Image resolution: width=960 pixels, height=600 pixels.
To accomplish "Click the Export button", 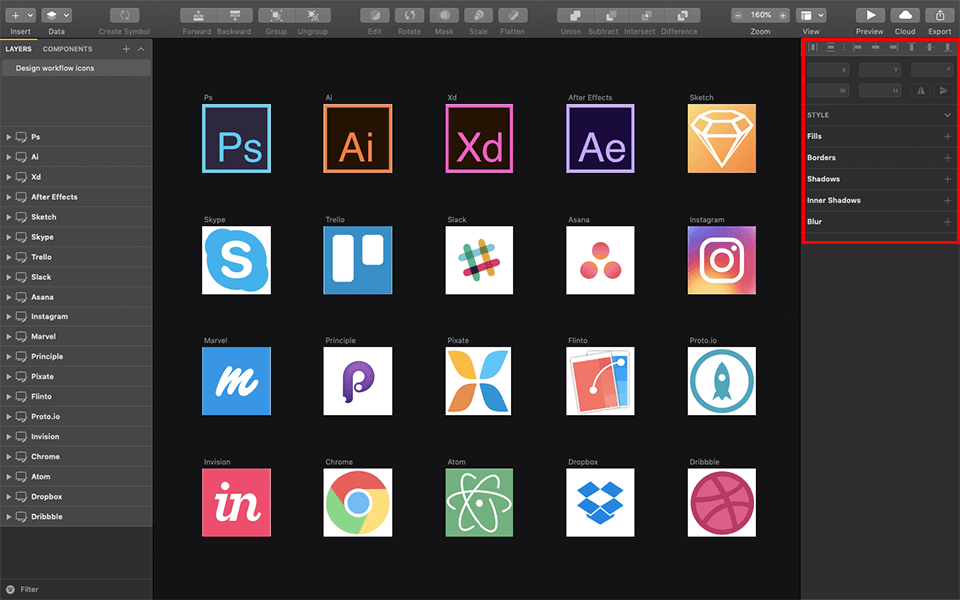I will point(939,17).
